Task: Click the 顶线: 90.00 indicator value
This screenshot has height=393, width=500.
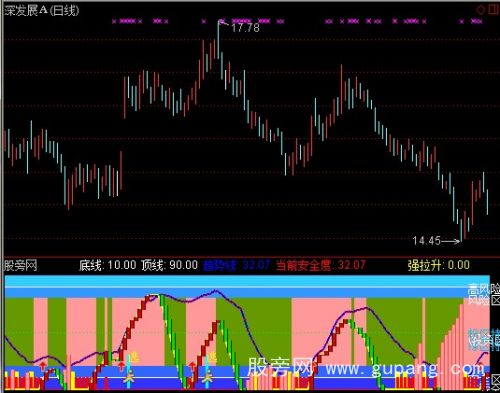Action: coord(170,265)
